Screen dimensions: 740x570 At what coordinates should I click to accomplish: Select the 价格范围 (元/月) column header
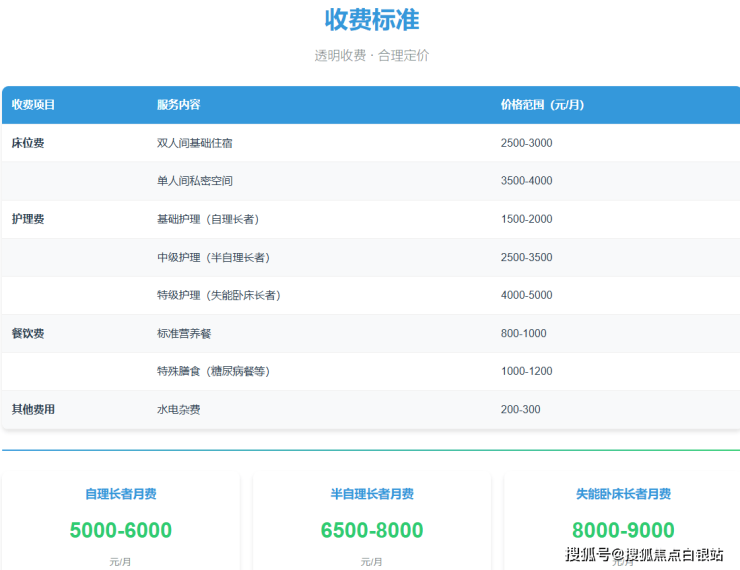(x=542, y=105)
